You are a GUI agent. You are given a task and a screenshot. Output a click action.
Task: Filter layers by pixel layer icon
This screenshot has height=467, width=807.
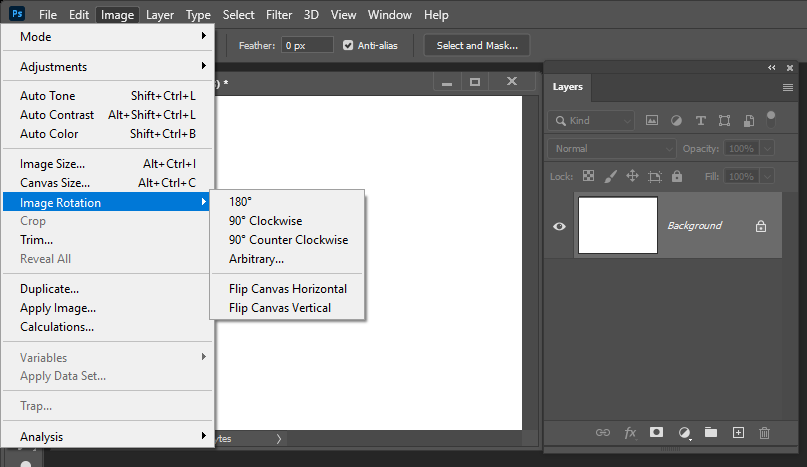[652, 120]
